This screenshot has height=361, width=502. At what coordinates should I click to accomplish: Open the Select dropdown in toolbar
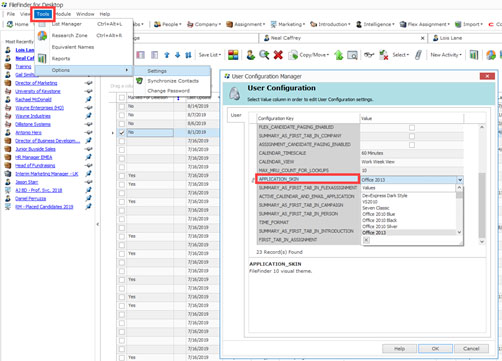coord(401,55)
